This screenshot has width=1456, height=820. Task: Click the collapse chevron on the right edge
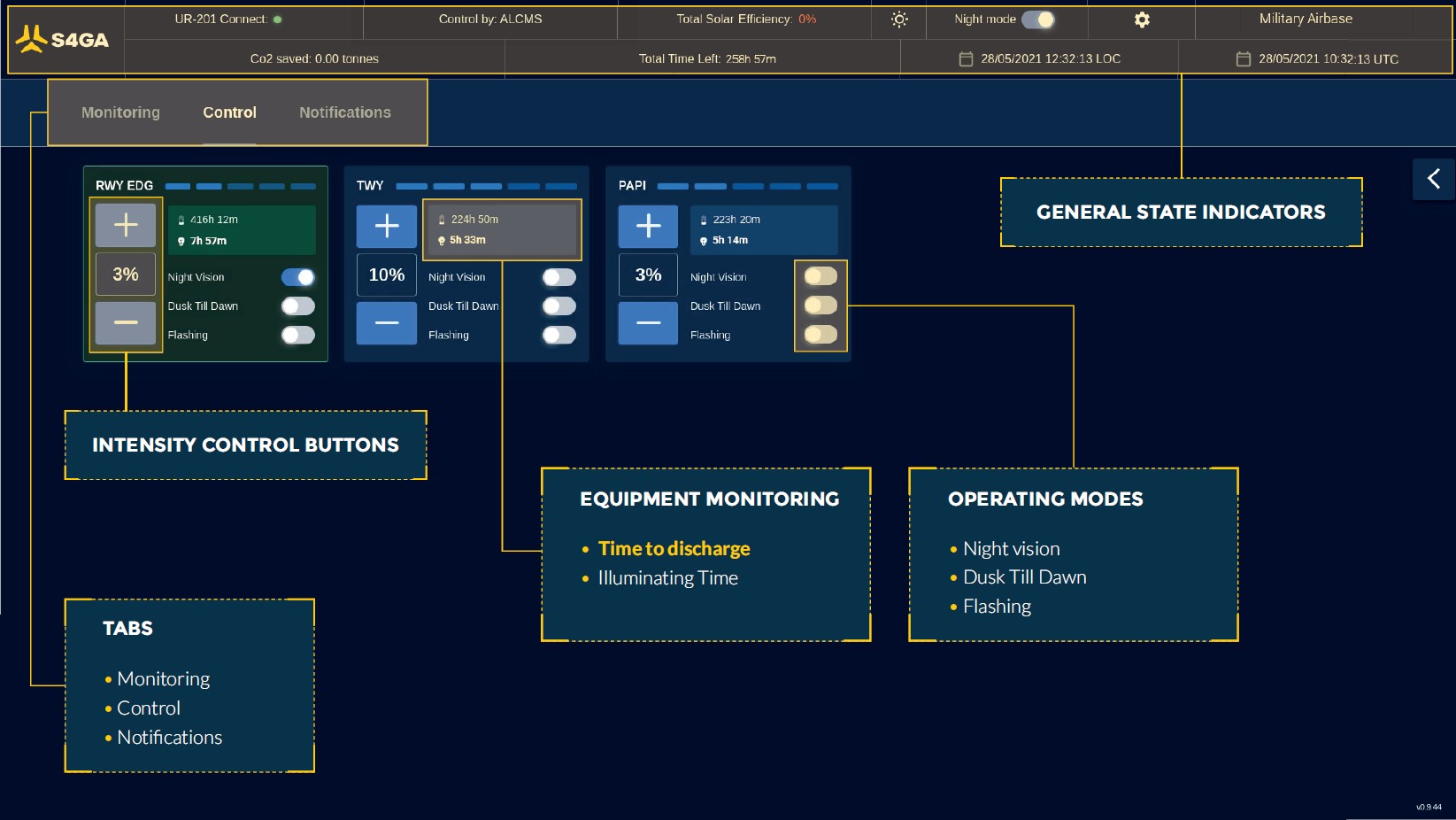pos(1433,179)
